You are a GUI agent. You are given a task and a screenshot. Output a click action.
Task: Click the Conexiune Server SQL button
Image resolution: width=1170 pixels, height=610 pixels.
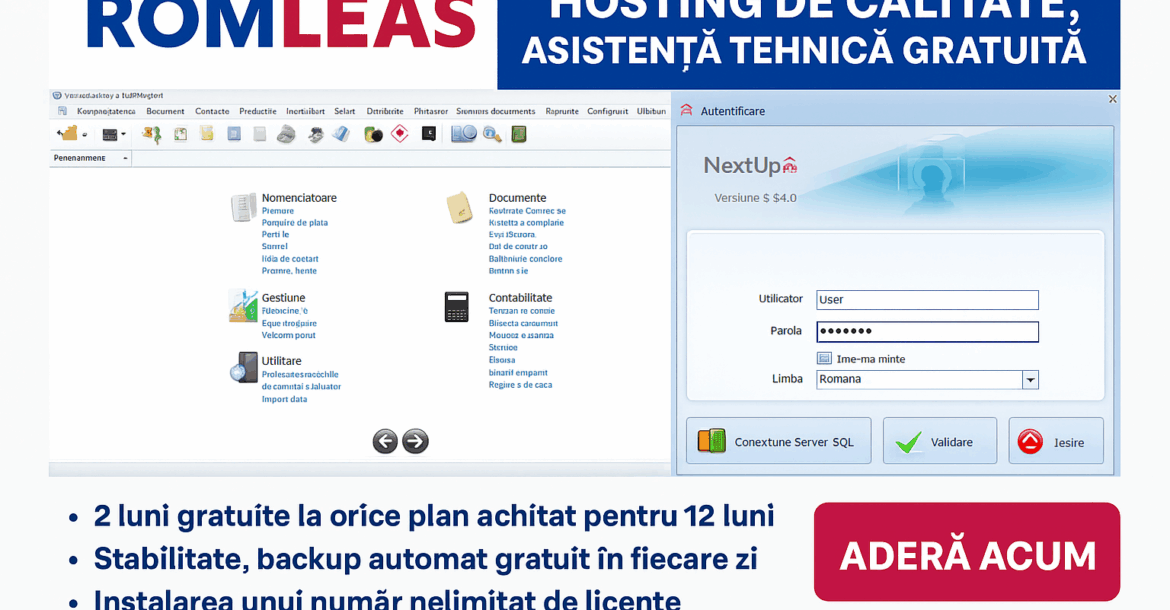778,441
